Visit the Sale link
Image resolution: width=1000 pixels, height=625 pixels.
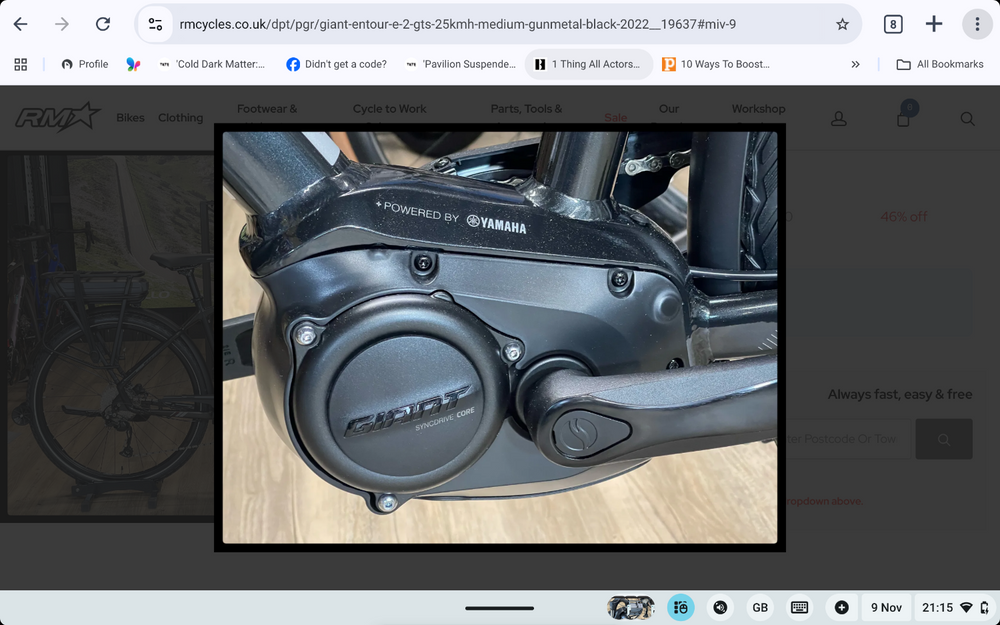(616, 117)
